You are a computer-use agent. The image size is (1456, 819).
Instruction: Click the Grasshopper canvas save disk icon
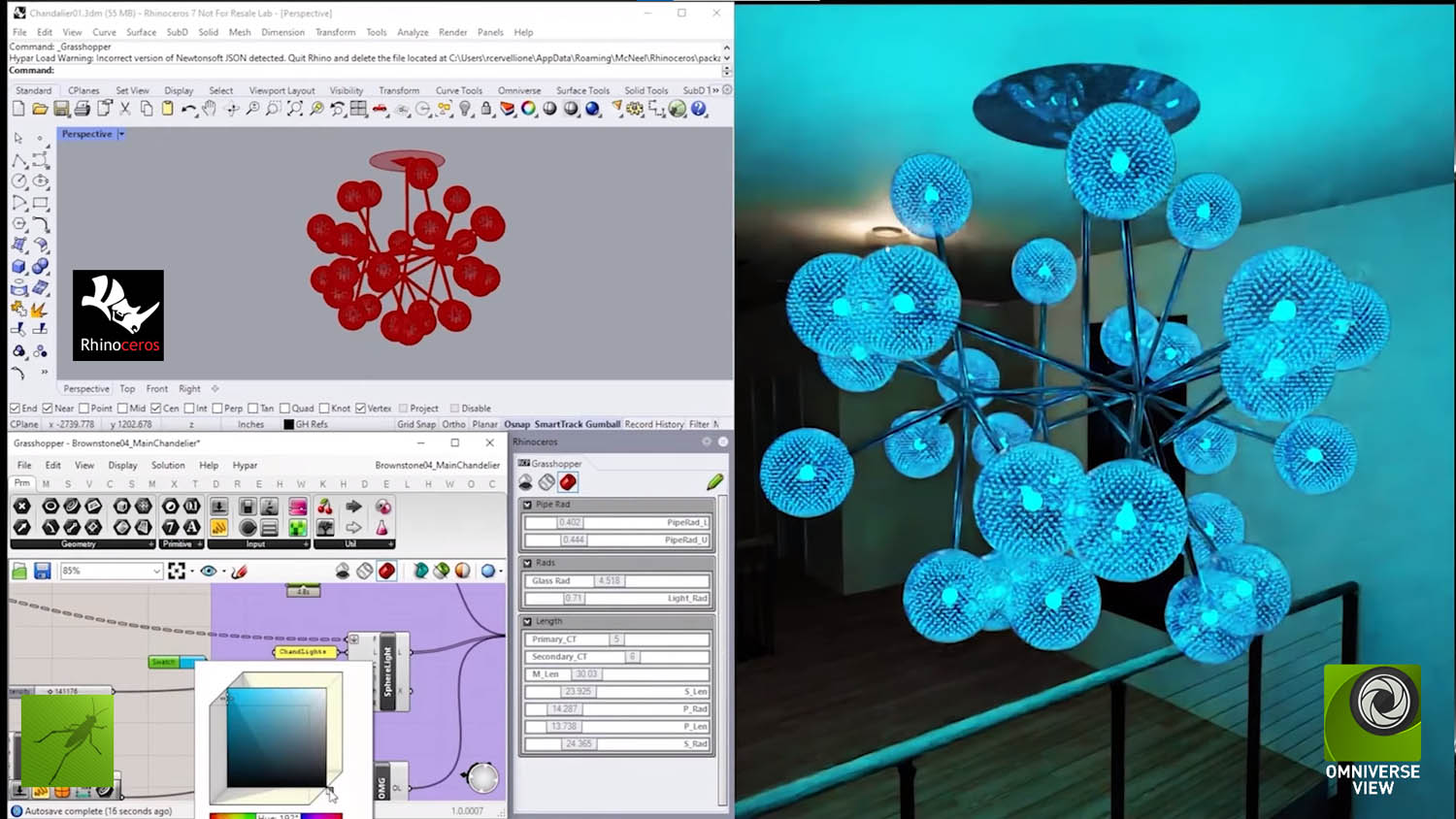click(x=42, y=571)
